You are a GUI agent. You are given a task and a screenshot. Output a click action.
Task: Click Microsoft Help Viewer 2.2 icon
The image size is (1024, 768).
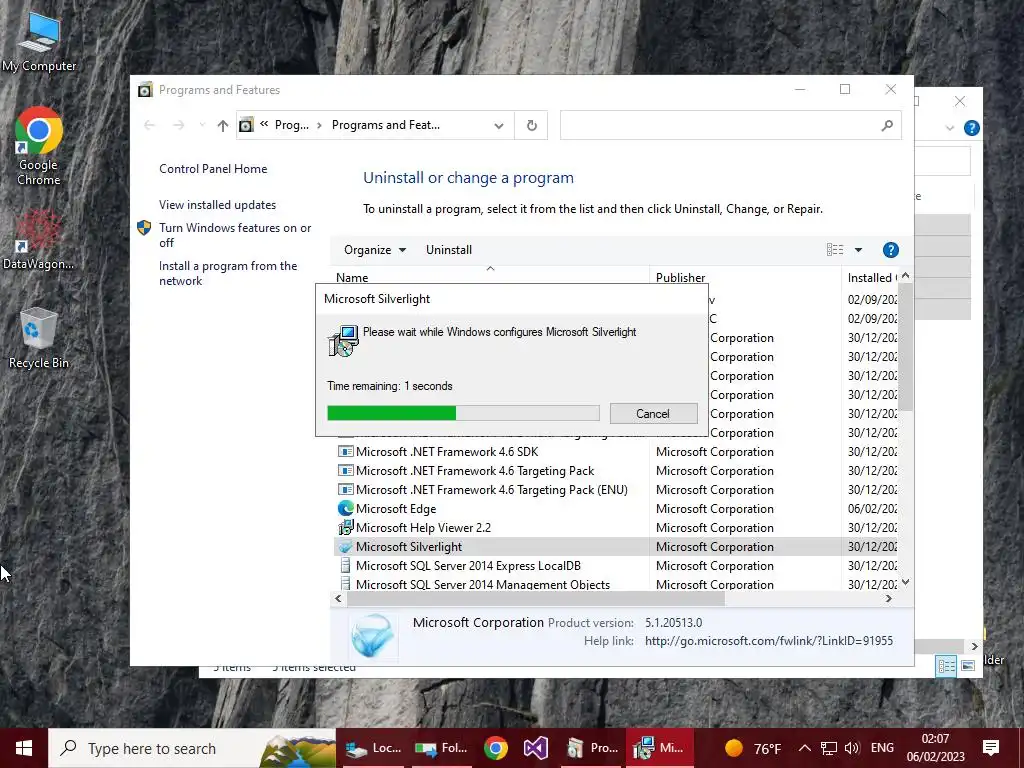(x=345, y=528)
